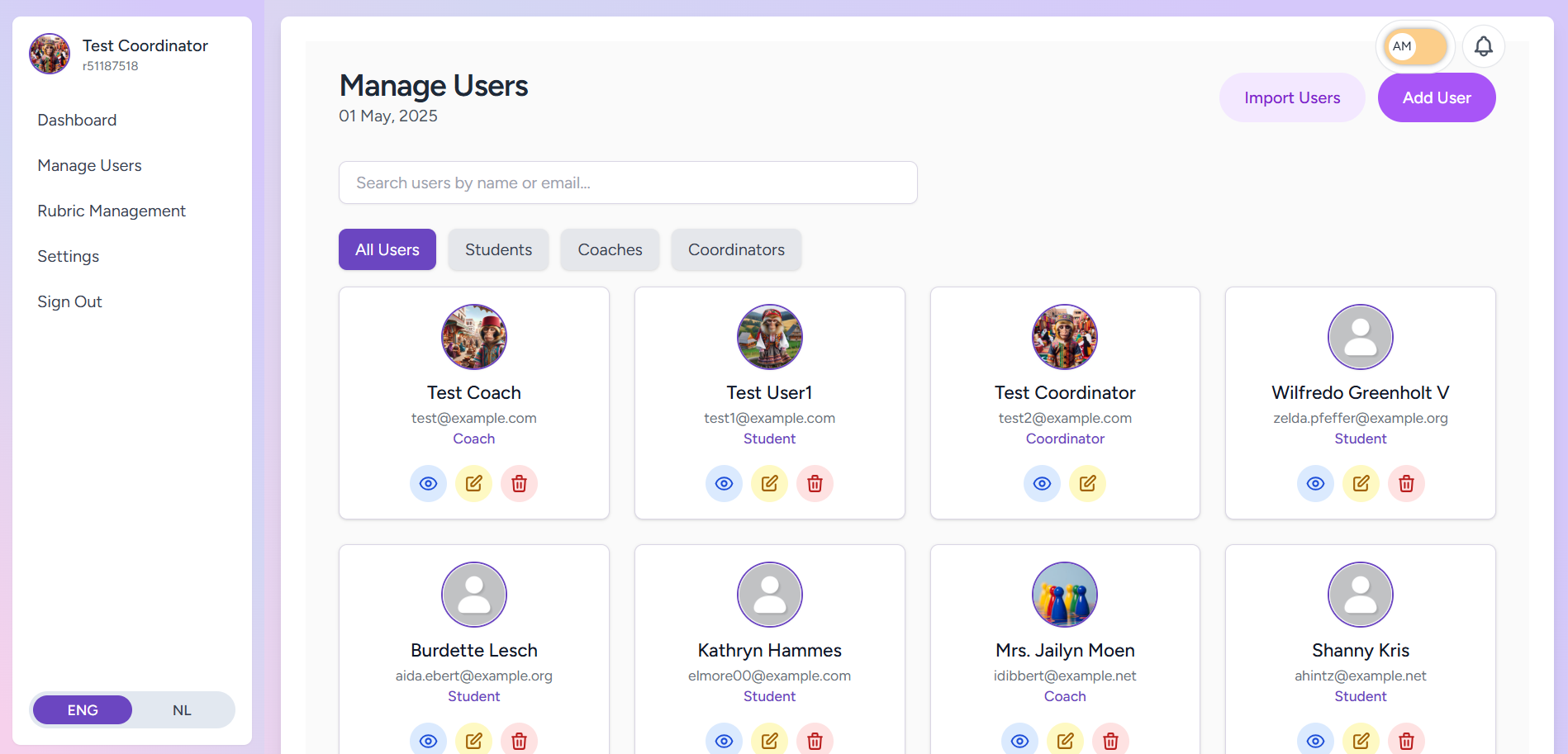1568x754 pixels.
Task: Click Mrs. Jailyn Moen's avatar thumbnail
Action: pyautogui.click(x=1065, y=595)
